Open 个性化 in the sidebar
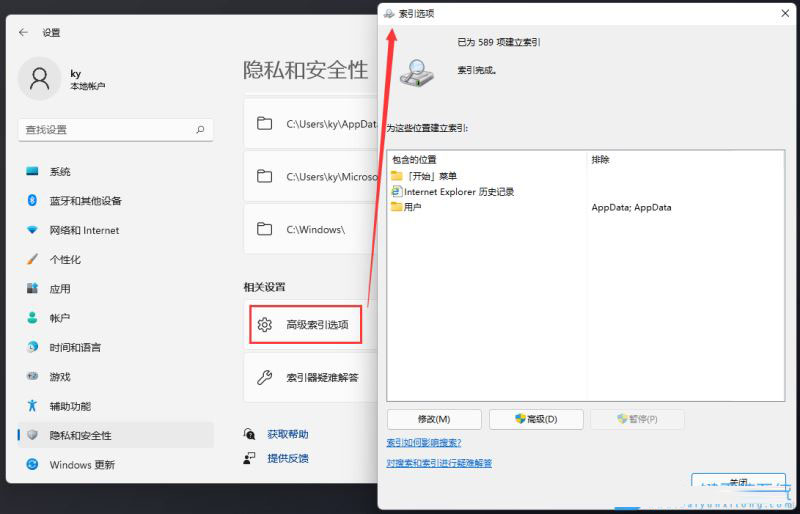This screenshot has width=800, height=514. click(x=115, y=259)
